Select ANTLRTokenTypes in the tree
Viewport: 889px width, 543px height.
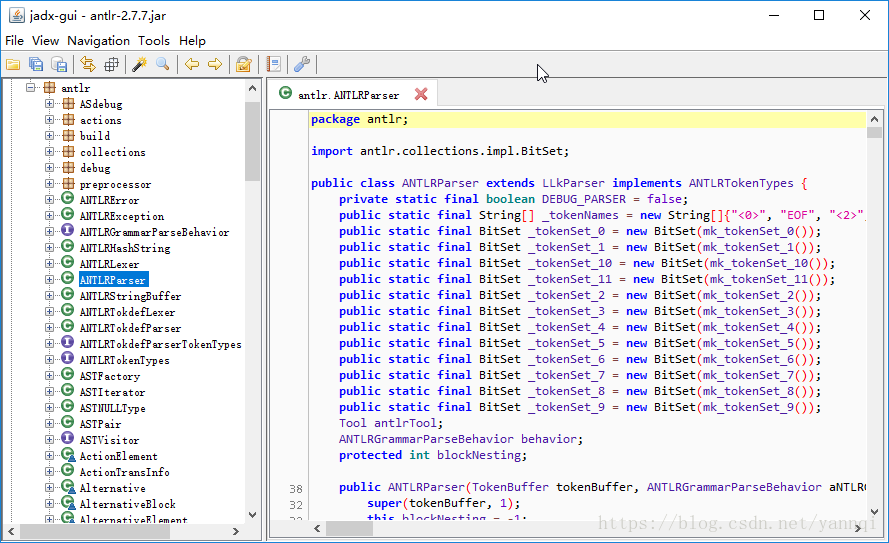[124, 360]
